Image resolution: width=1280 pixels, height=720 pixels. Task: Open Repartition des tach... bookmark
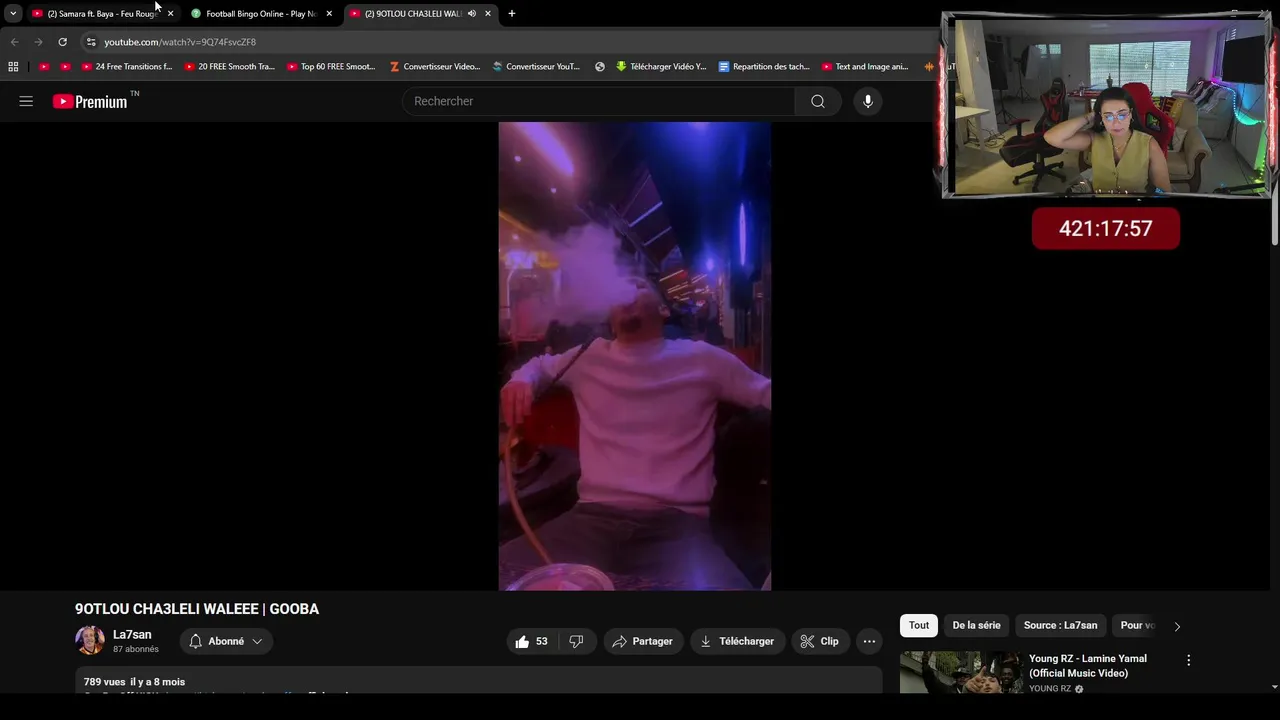click(x=764, y=67)
